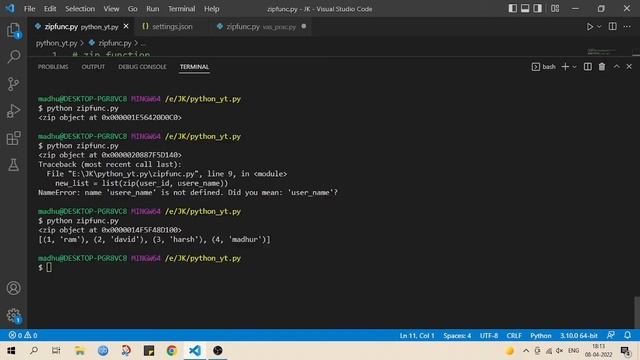Screen dimensions: 640x360
Task: Switch to unsaved zipfunc.py tab
Action: coord(260,27)
